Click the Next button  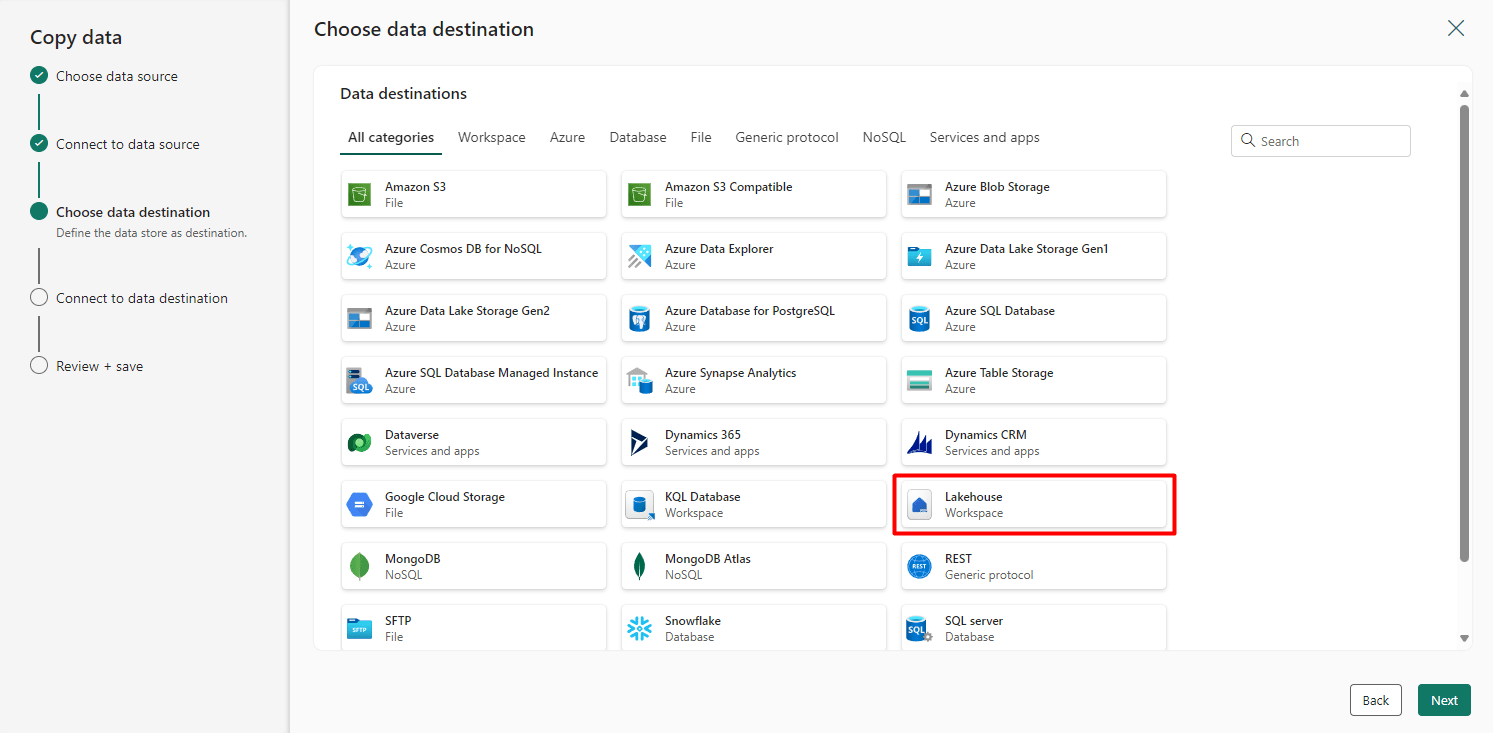[x=1444, y=700]
